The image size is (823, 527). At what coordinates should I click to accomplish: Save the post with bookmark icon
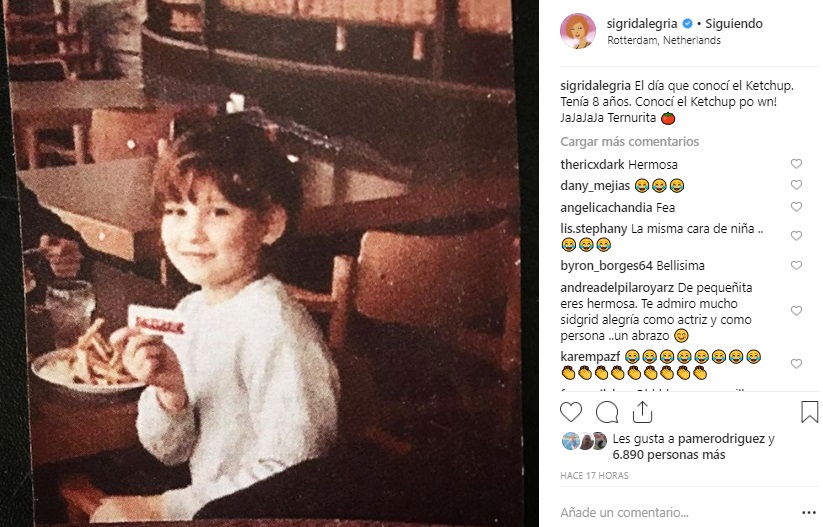pos(809,412)
